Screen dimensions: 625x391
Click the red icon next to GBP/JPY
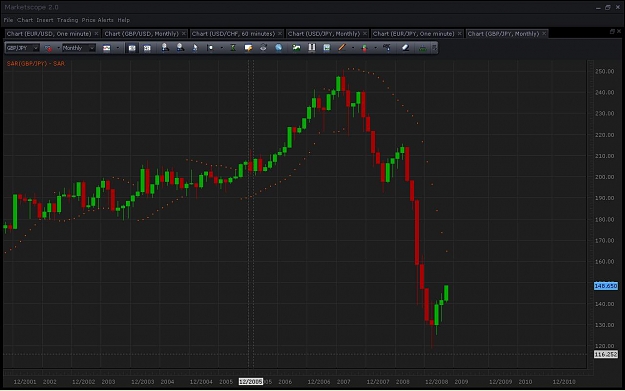48,48
